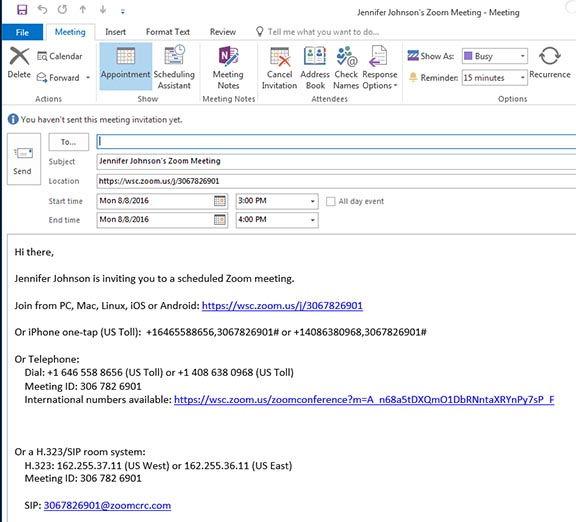Open the Reminder 15 minutes dropdown
Screen dimensions: 576x522
(x=494, y=78)
